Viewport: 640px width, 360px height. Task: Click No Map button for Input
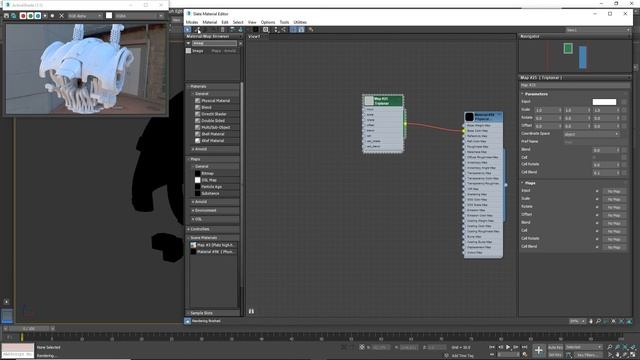pos(614,191)
